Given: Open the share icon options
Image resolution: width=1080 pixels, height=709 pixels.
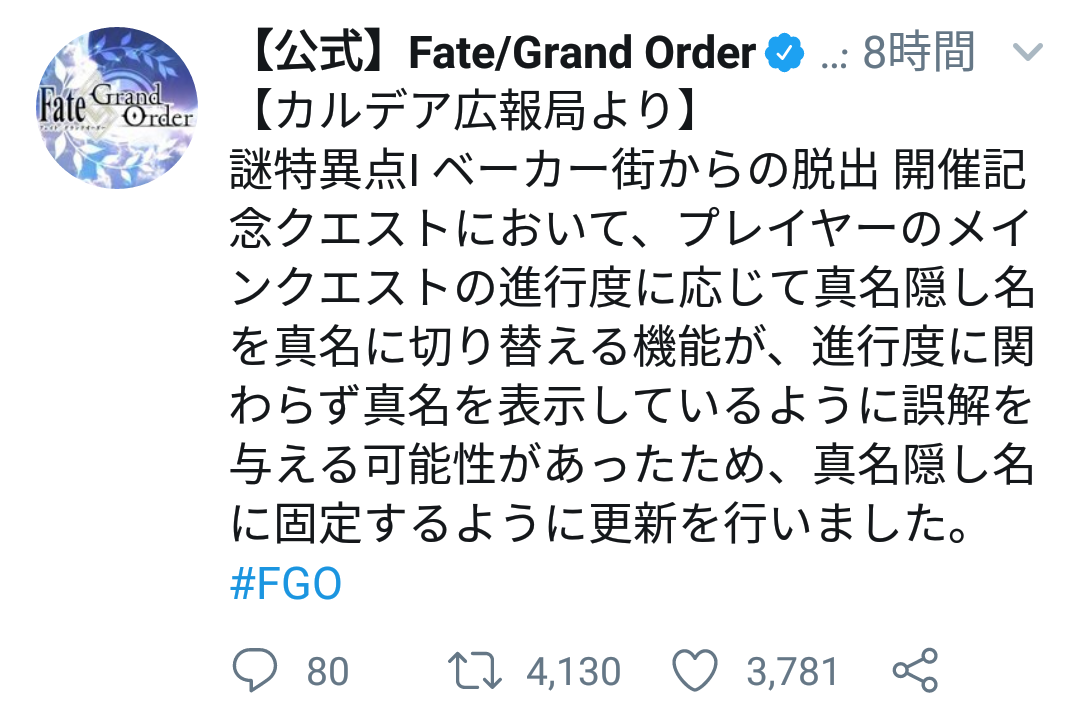Looking at the screenshot, I should pyautogui.click(x=914, y=670).
